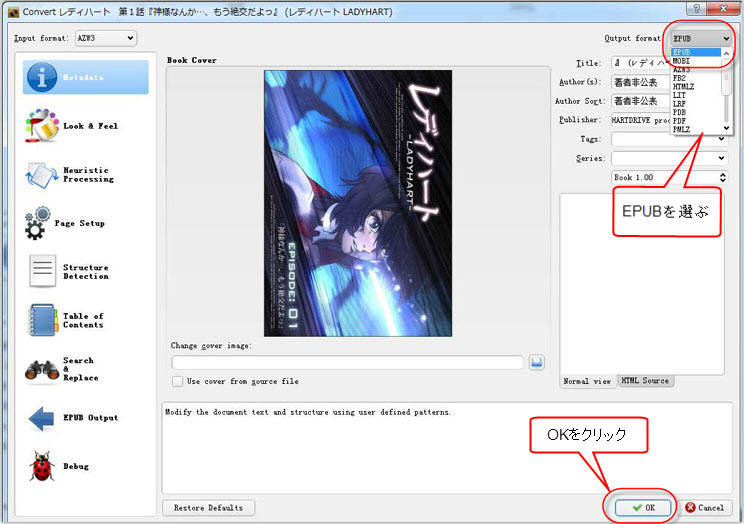Open Table of Contents settings
Image resolution: width=744 pixels, height=524 pixels.
66,320
